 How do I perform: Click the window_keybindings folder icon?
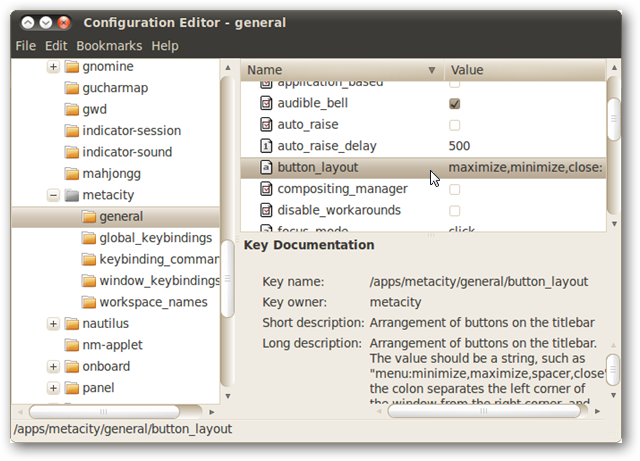89,281
